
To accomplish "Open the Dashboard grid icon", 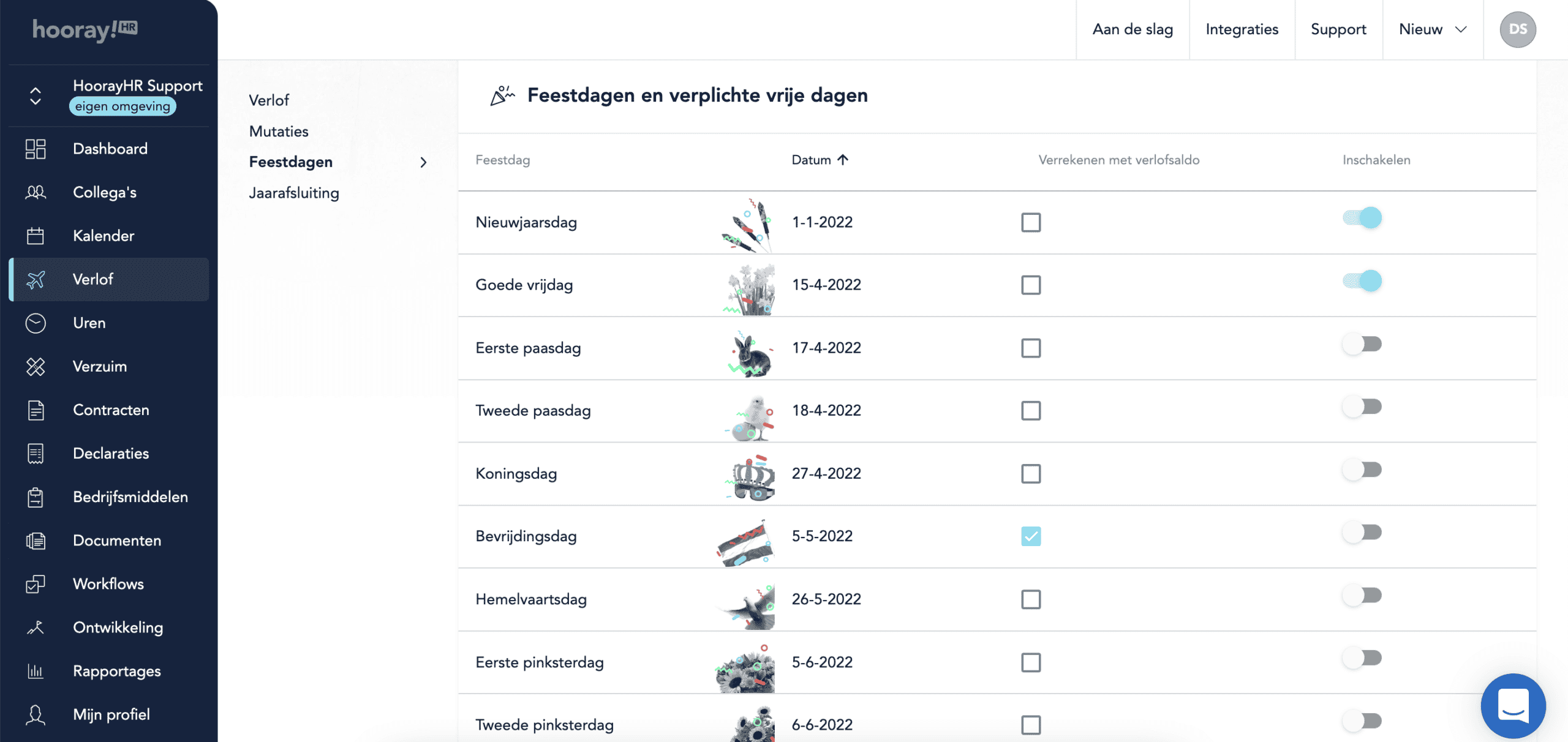I will click(36, 149).
